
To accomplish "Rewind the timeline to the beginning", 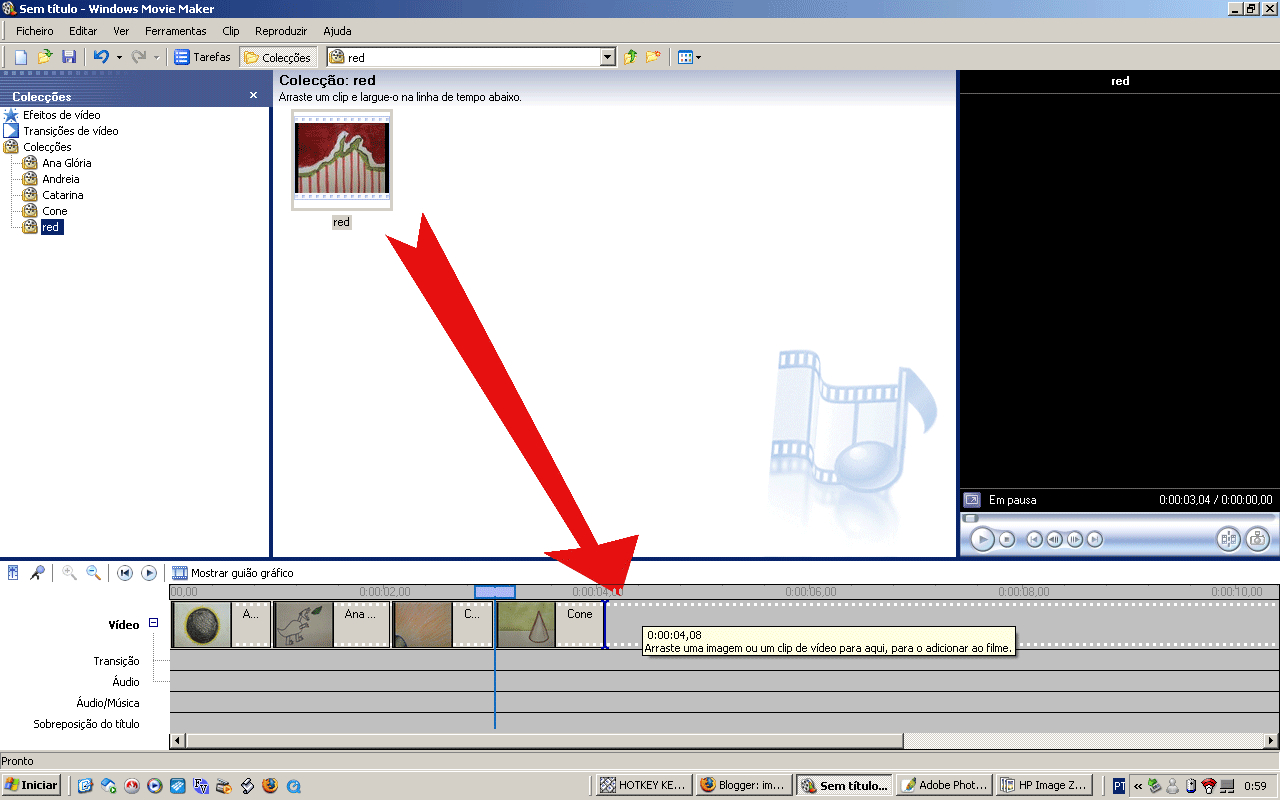I will click(125, 573).
